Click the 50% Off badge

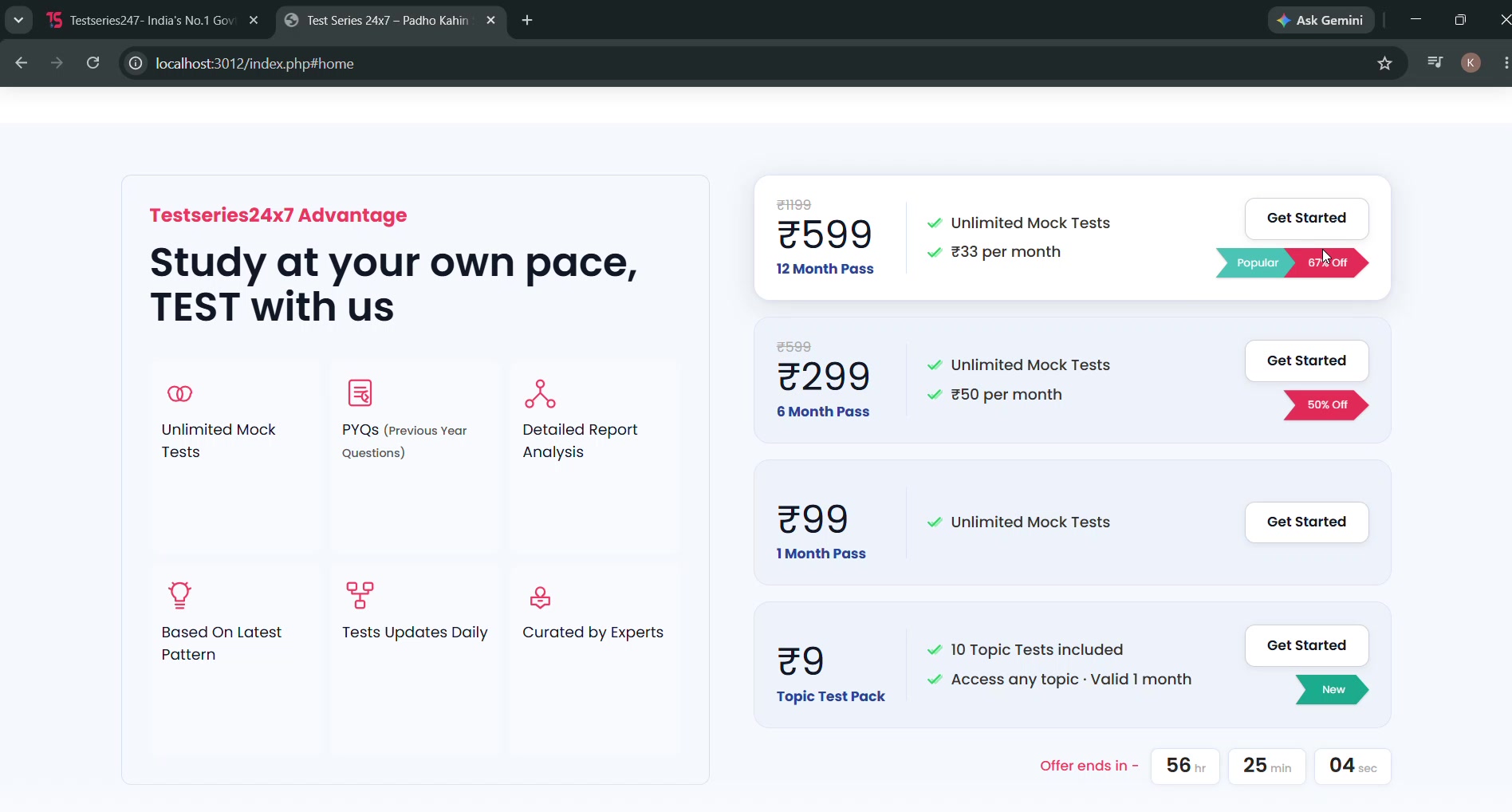1326,404
